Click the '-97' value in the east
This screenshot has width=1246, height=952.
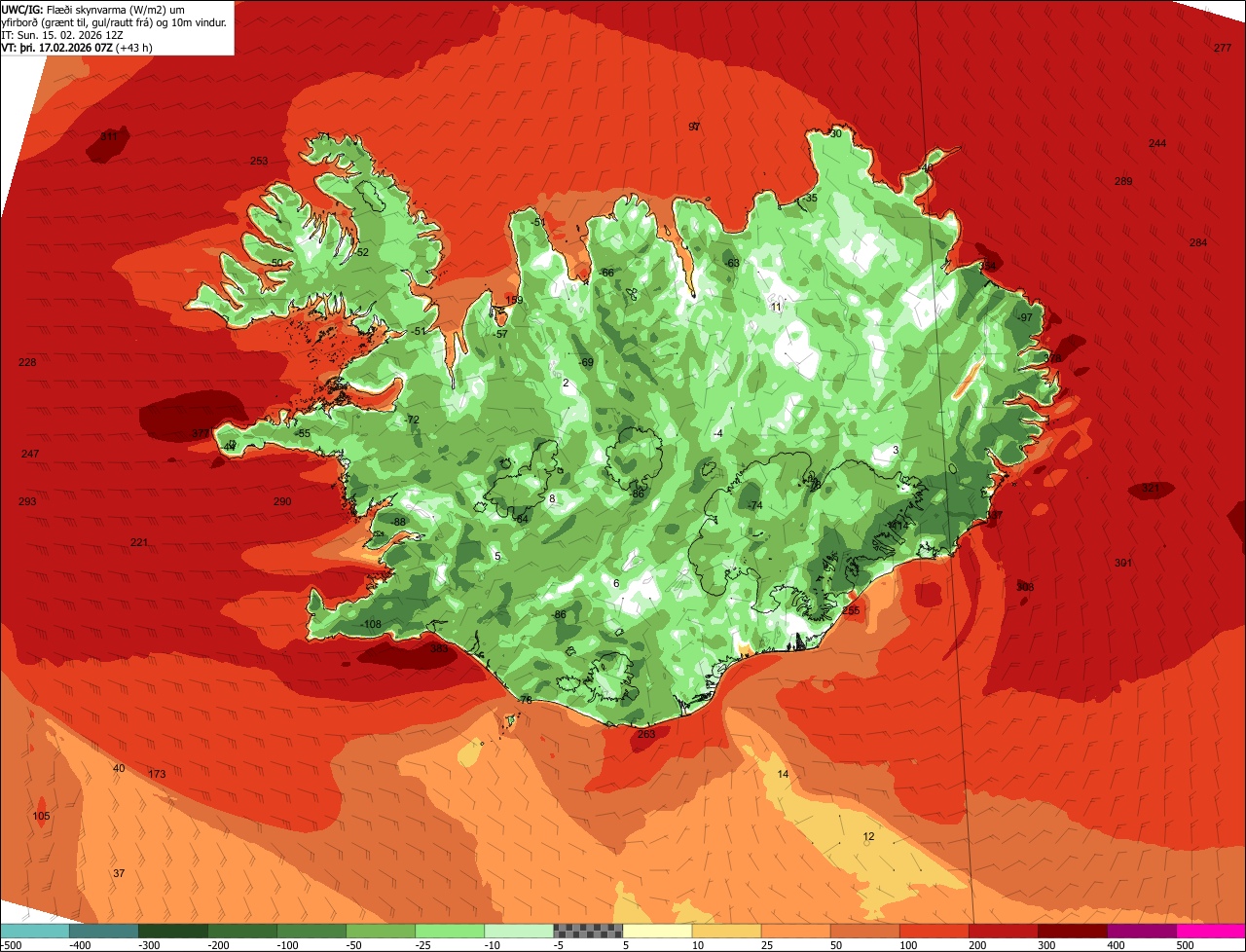tap(1024, 317)
